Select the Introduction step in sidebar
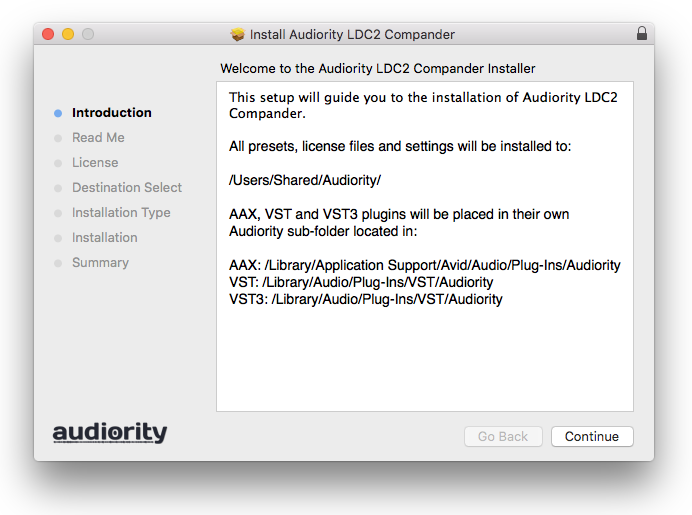 (112, 113)
